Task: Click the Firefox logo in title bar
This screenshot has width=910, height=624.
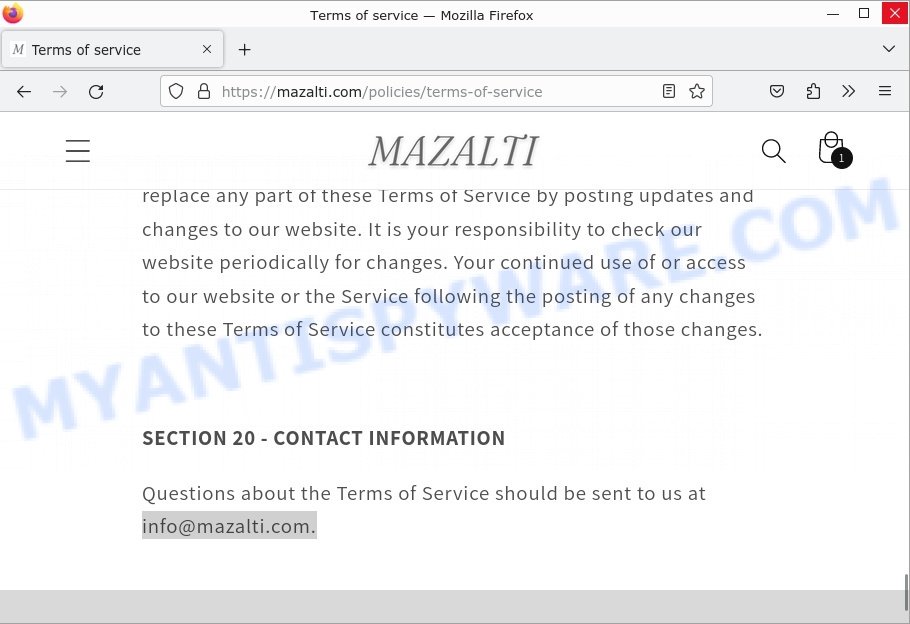Action: [x=13, y=13]
